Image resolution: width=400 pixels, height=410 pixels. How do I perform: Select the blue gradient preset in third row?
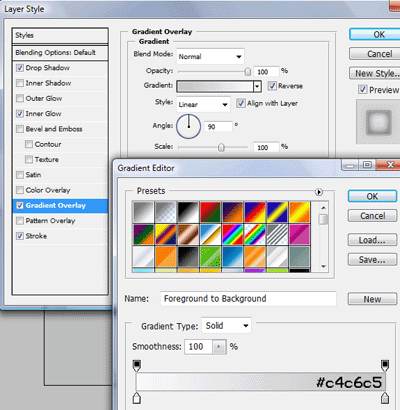[233, 257]
